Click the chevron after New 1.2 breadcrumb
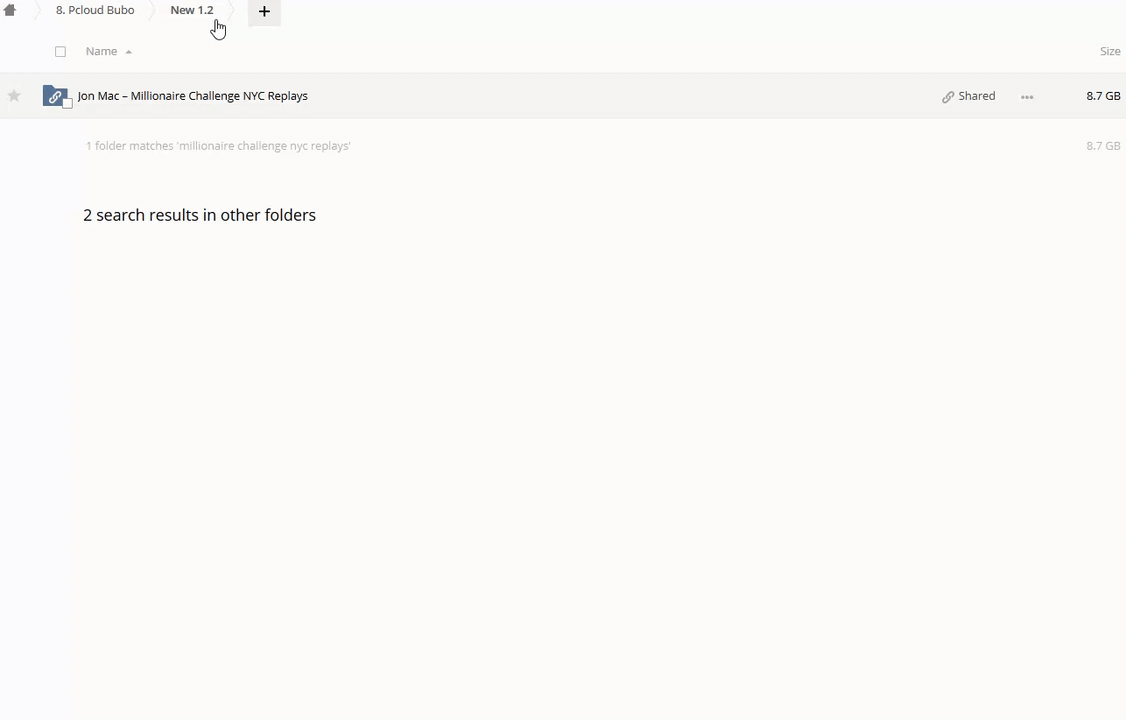 pyautogui.click(x=231, y=11)
